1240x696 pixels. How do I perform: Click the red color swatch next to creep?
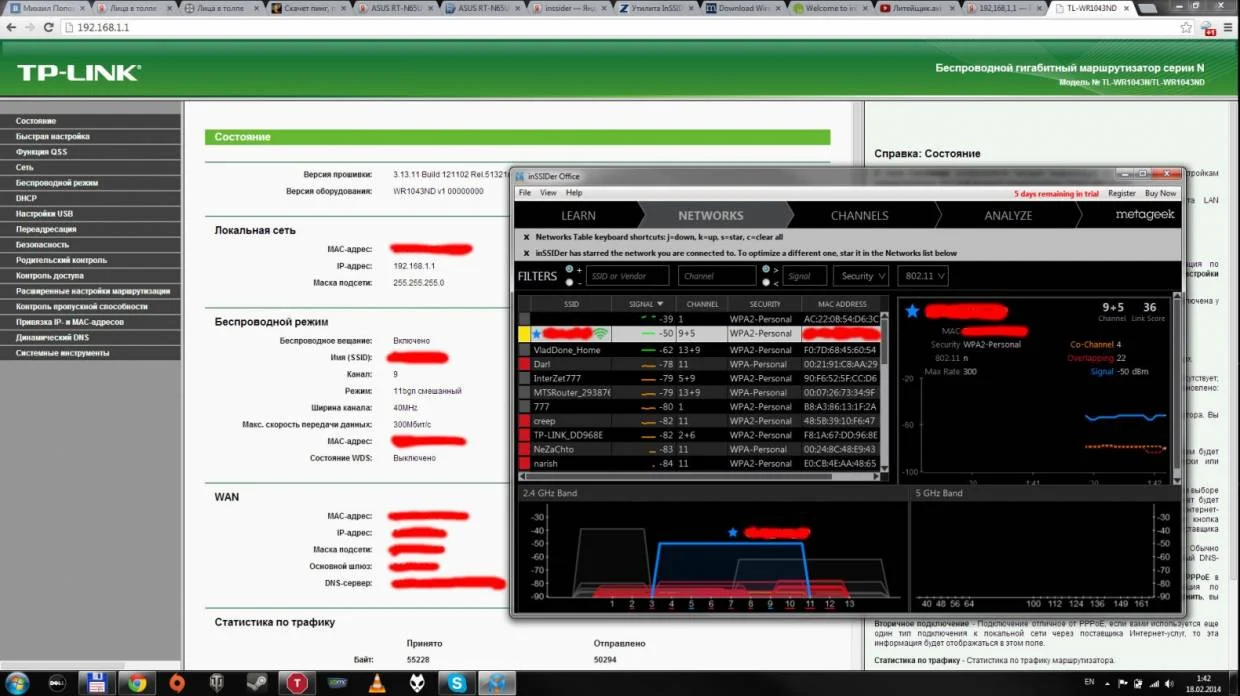[524, 421]
